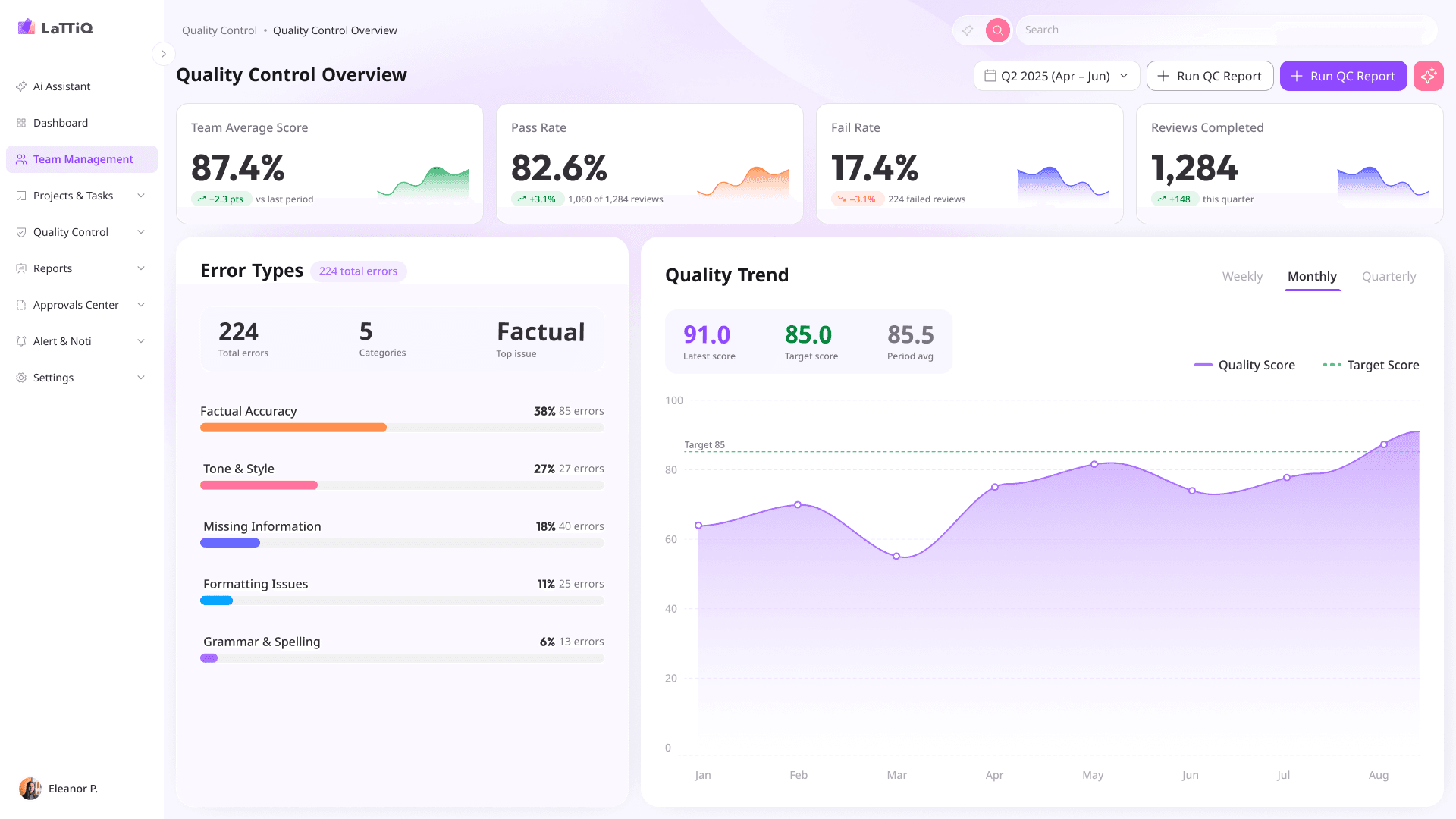Toggle the Quality Score legend entry
This screenshot has height=819, width=1456.
tap(1244, 365)
